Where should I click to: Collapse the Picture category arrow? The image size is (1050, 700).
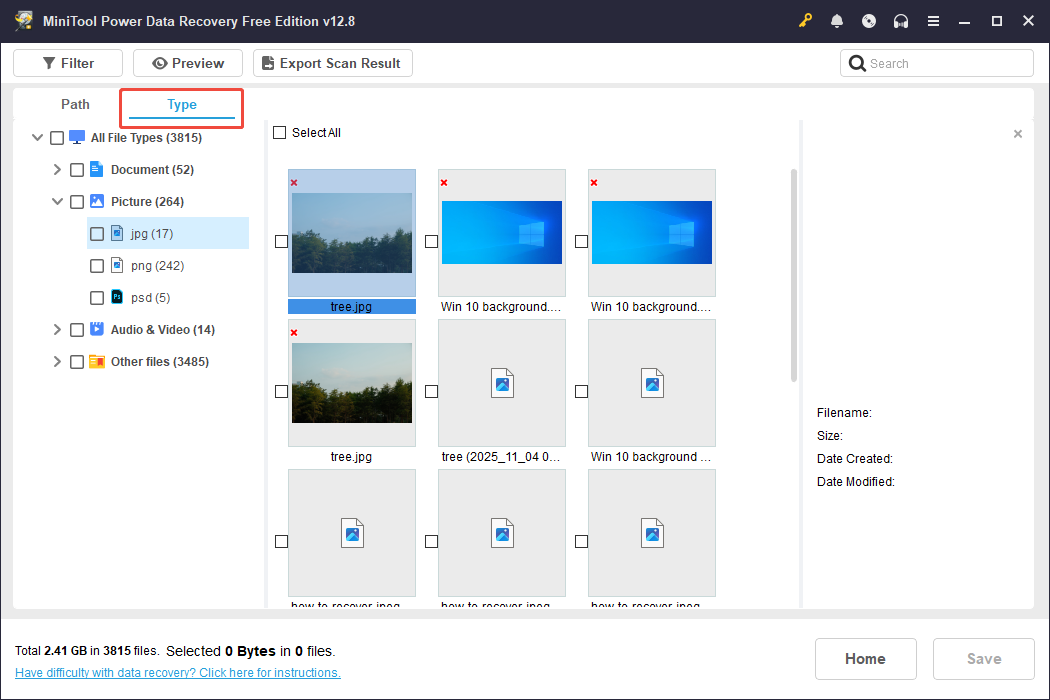click(57, 202)
